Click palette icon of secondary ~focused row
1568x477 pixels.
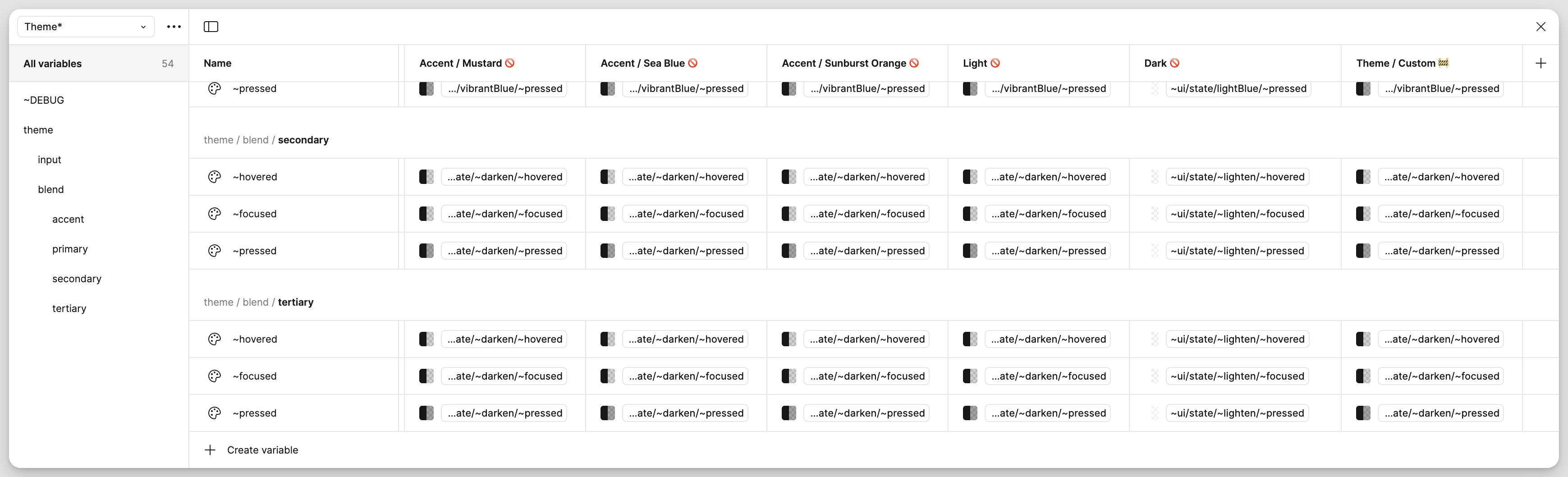pos(214,214)
